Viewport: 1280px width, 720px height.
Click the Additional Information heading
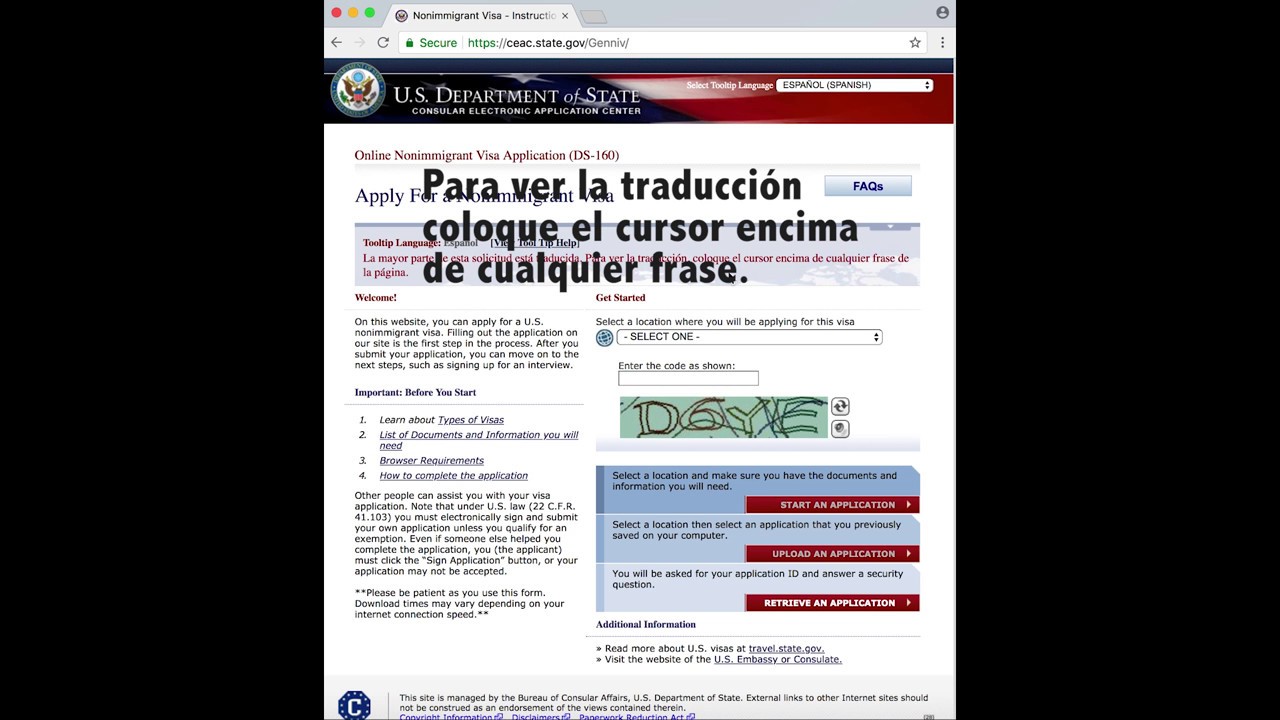coord(646,625)
